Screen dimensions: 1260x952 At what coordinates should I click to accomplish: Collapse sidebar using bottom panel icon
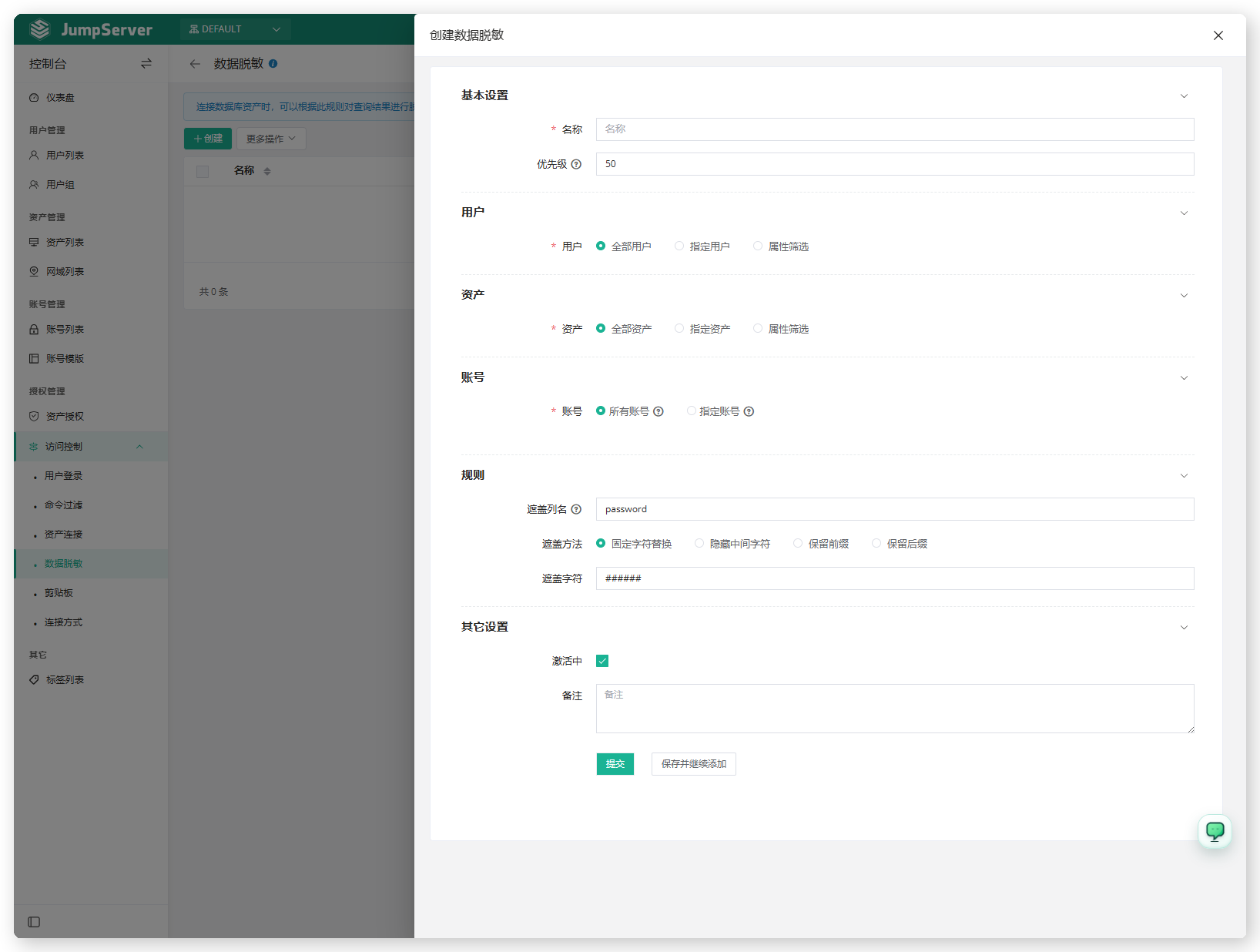point(34,922)
